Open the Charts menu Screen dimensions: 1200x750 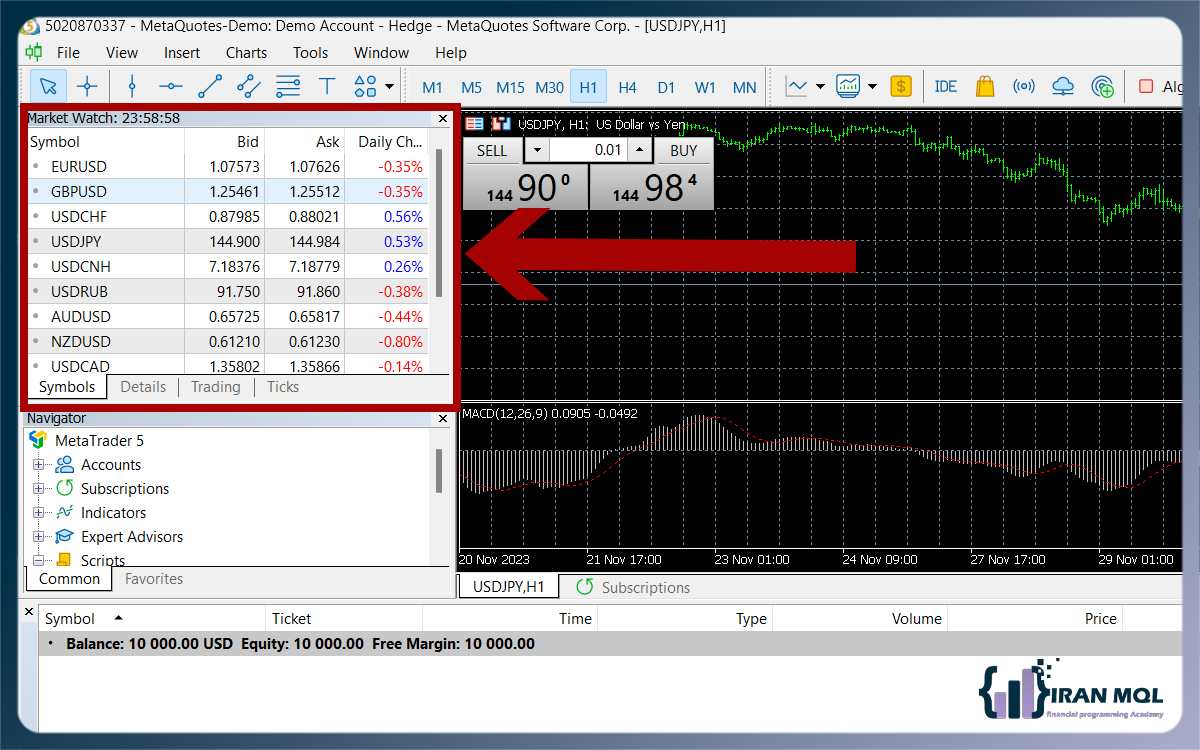click(246, 52)
